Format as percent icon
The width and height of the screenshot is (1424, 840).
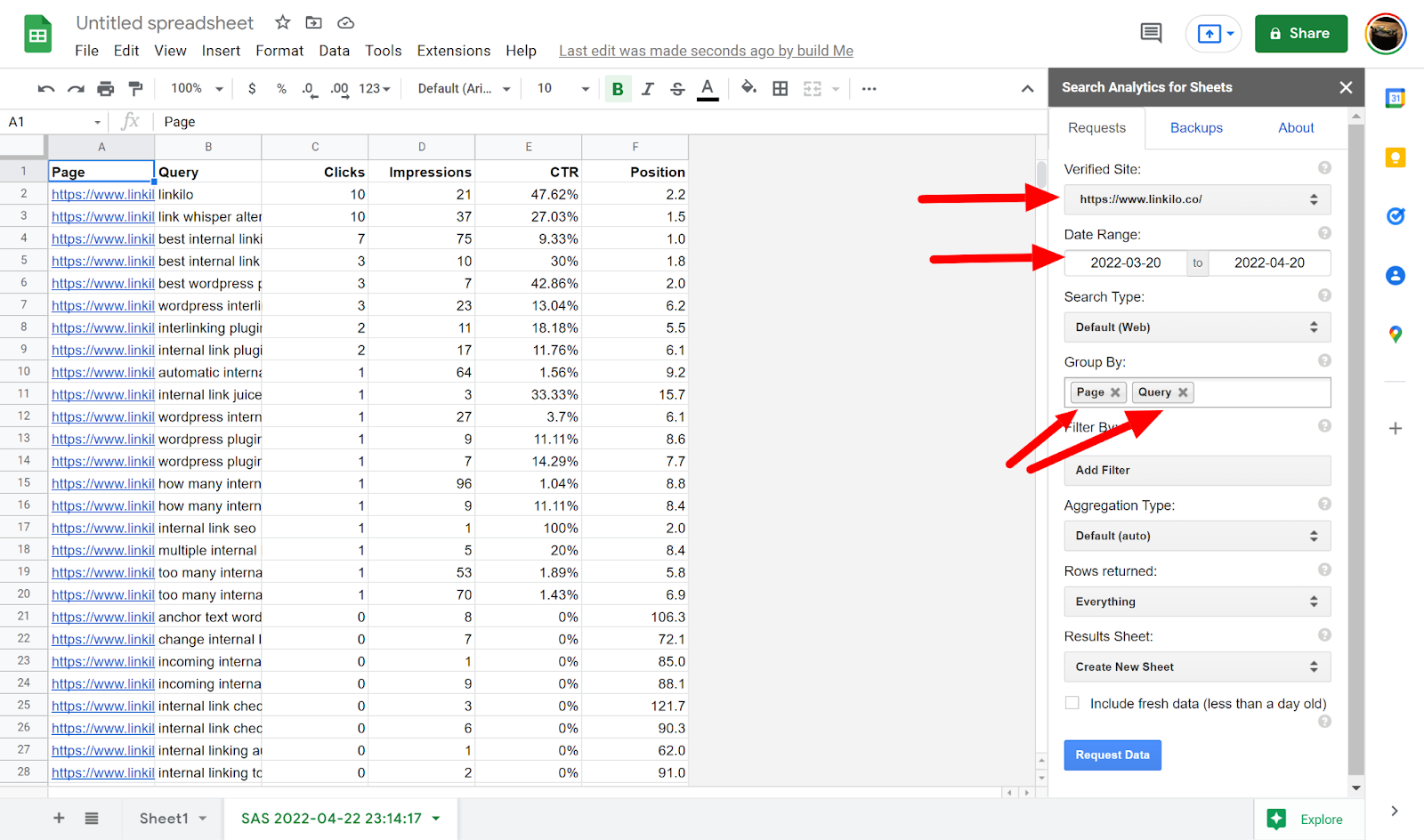[281, 89]
